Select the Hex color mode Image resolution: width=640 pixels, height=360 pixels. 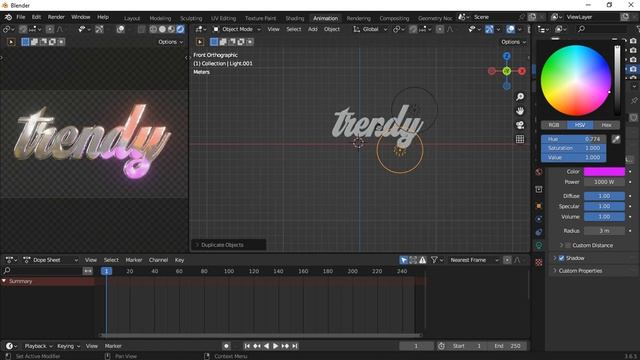607,125
